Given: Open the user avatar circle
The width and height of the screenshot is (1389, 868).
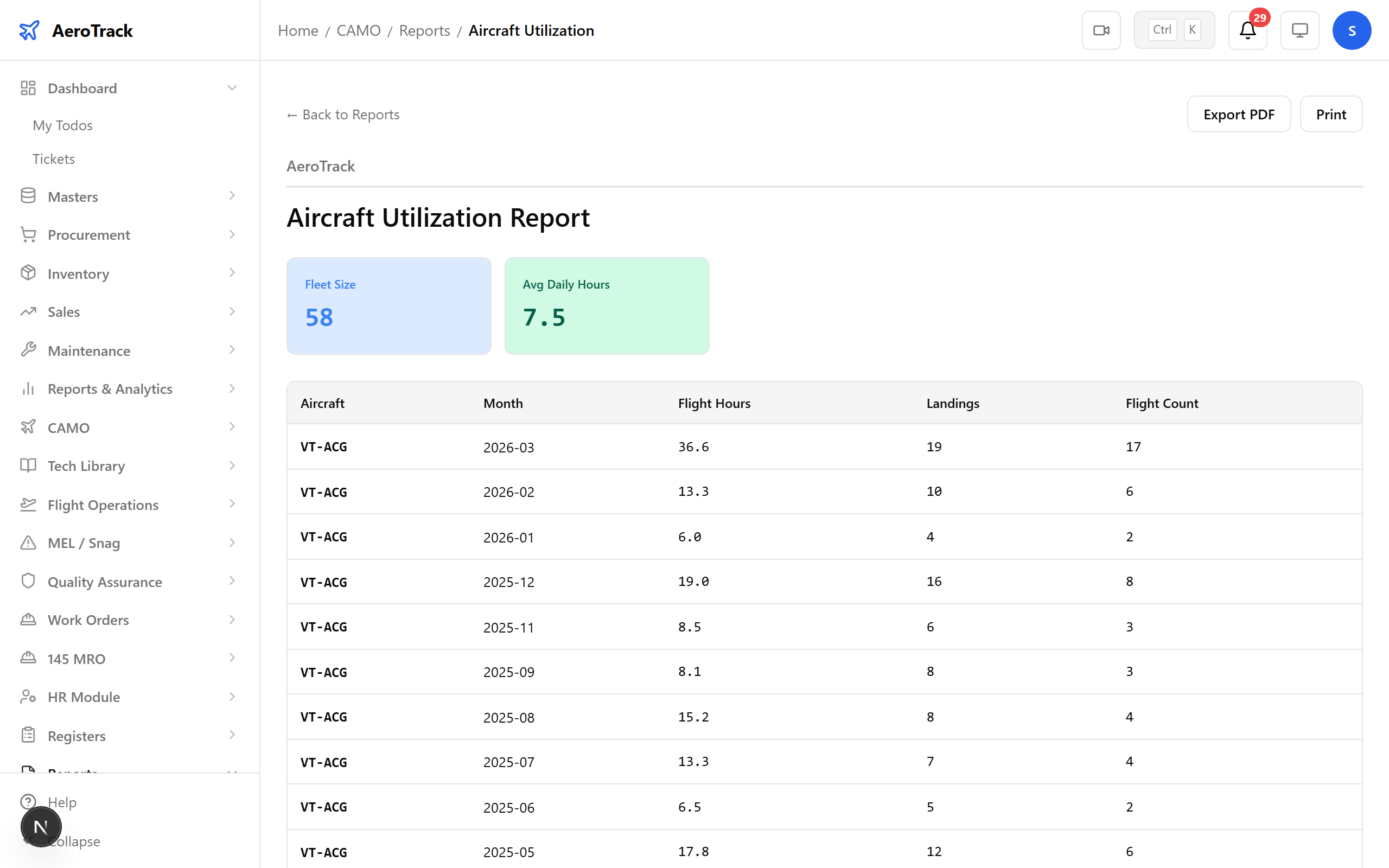Looking at the screenshot, I should 1352,30.
